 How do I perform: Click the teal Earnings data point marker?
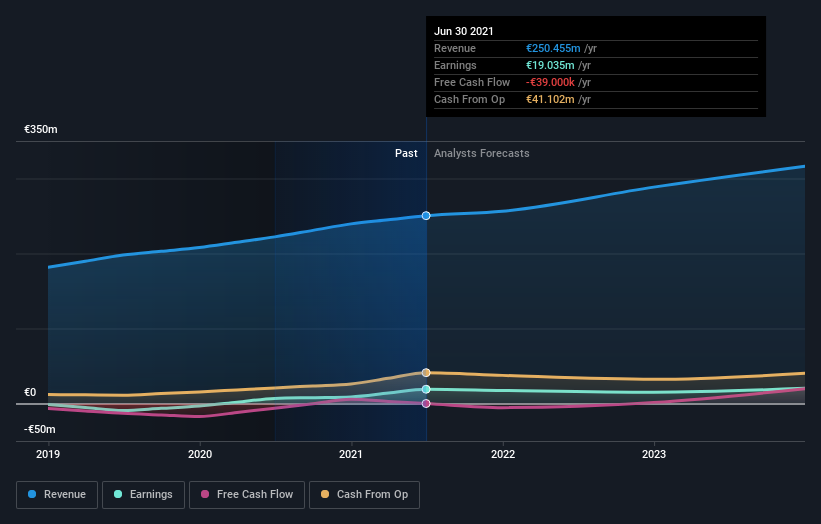coord(426,389)
